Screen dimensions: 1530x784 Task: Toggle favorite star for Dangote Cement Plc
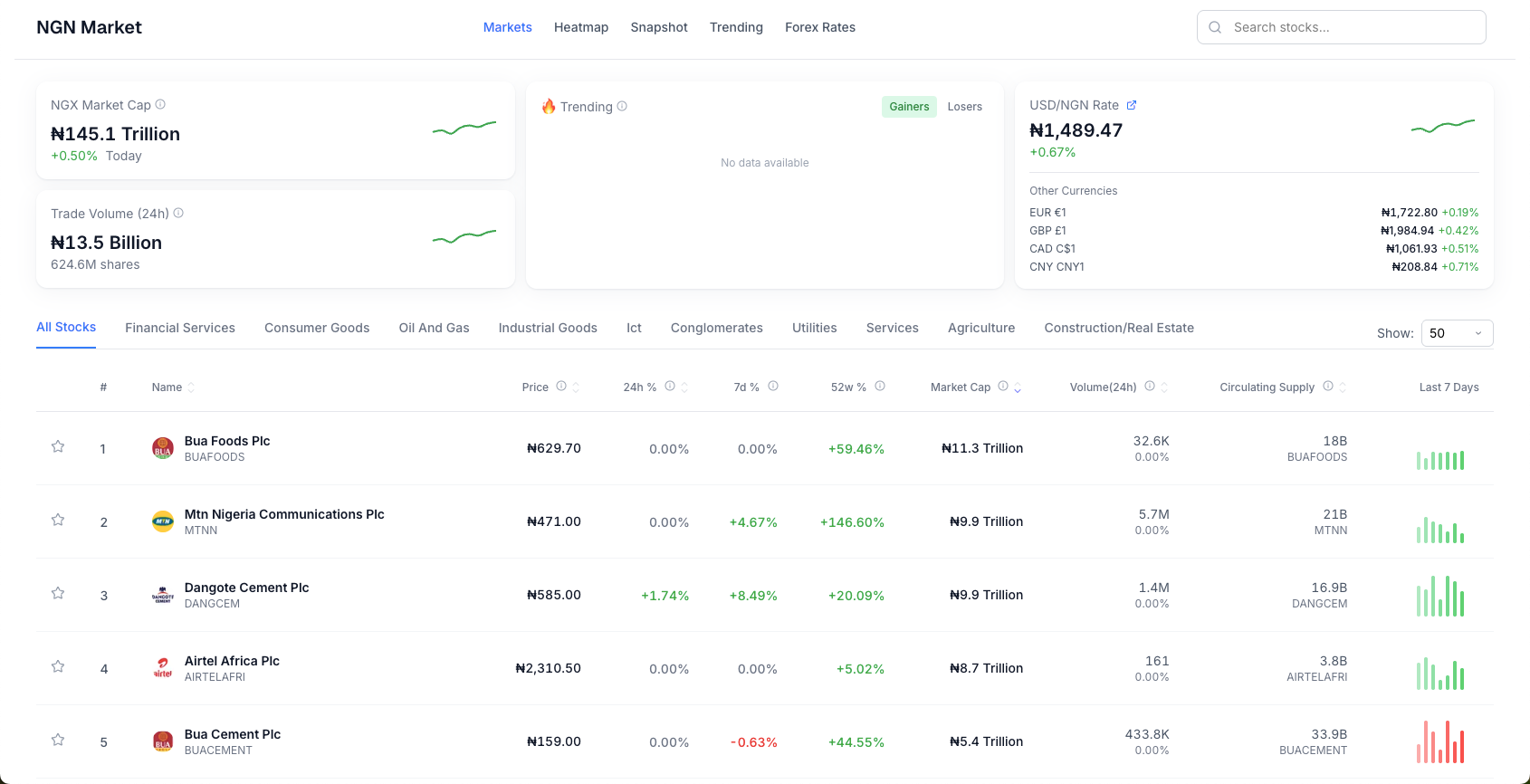click(58, 593)
